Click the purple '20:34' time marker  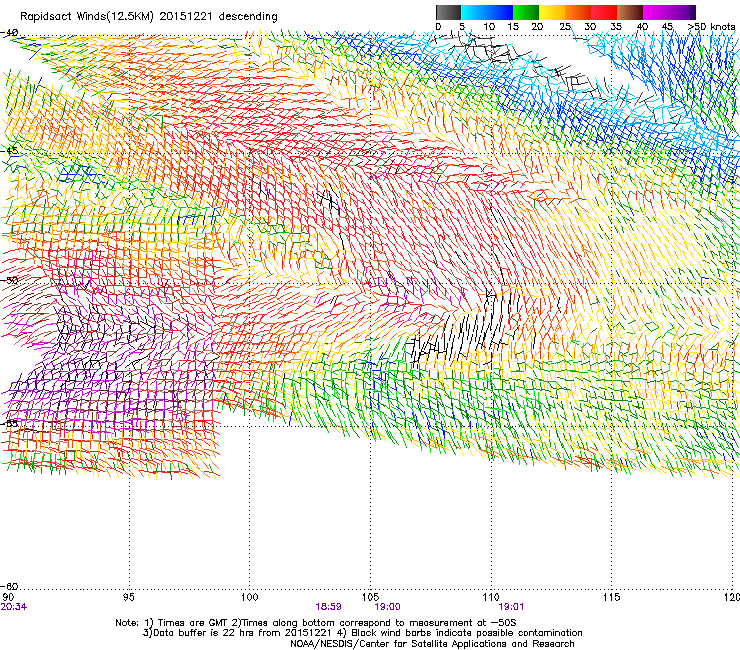coord(14,607)
